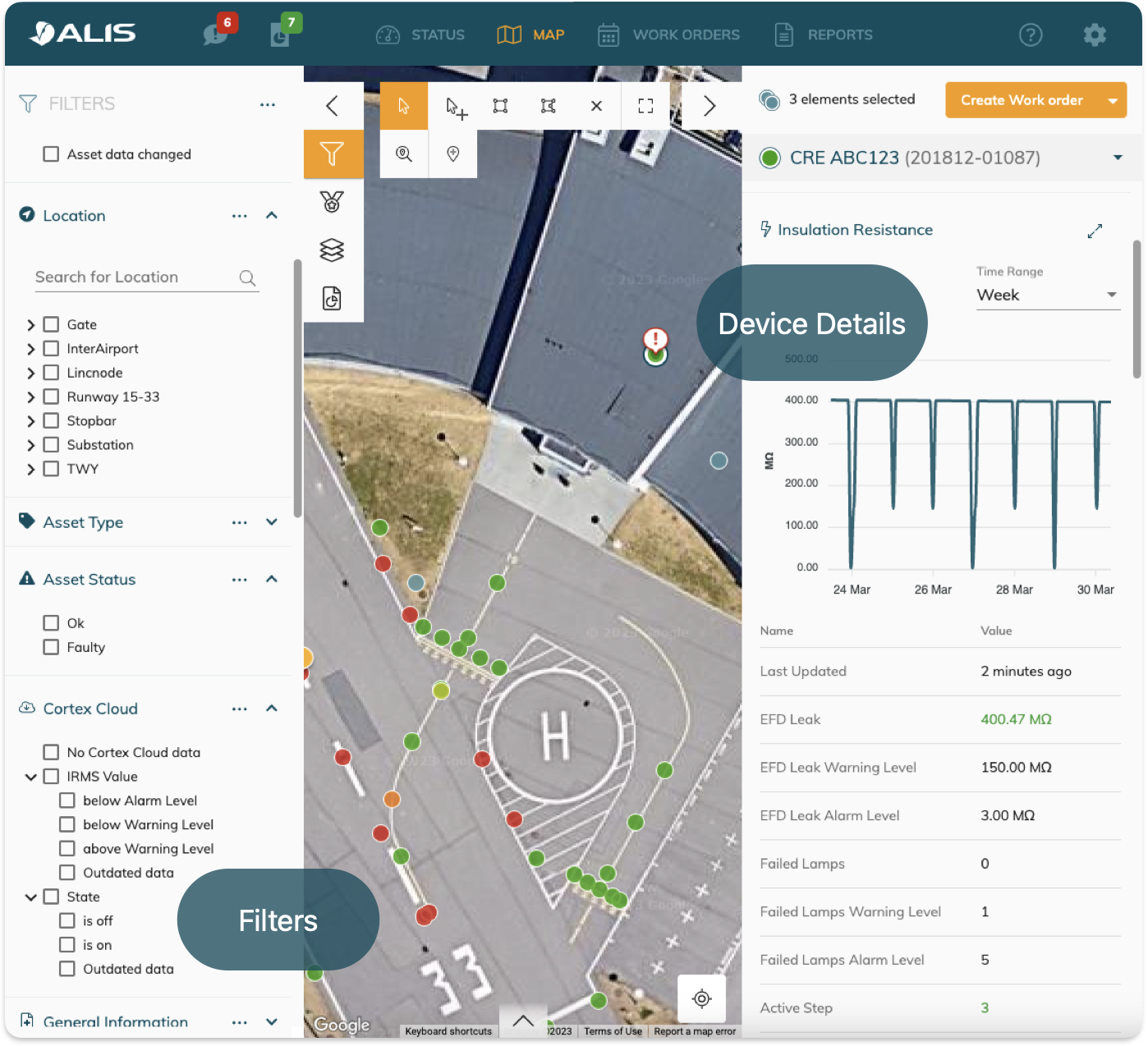1148x1046 pixels.
Task: Toggle fullscreen map view icon
Action: click(645, 106)
